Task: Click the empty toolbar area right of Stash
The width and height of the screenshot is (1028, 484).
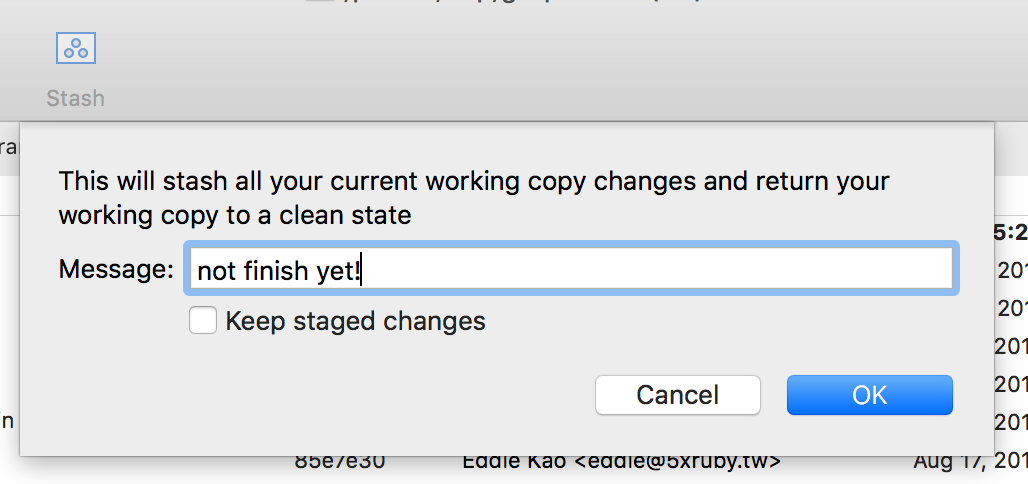Action: 500,70
